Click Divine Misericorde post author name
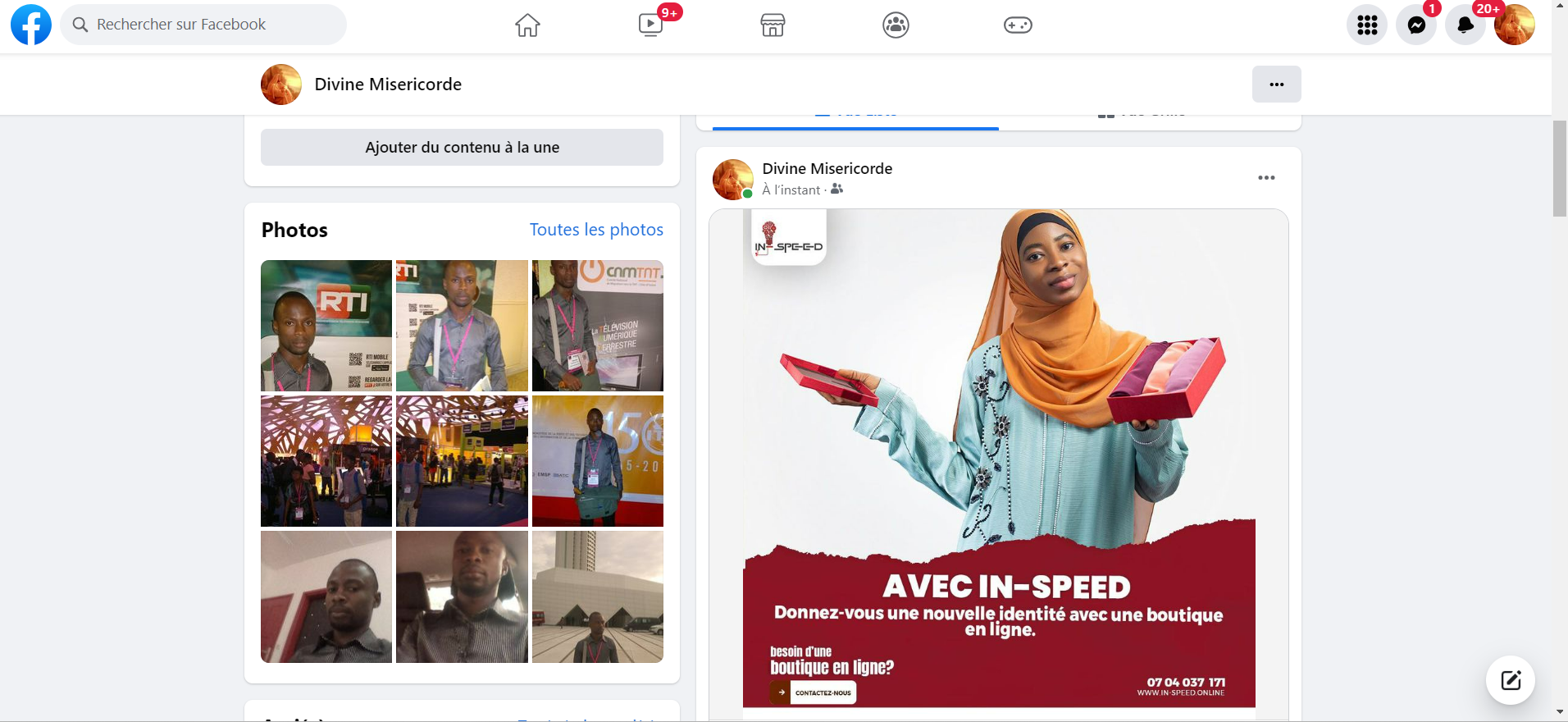1568x722 pixels. [x=827, y=168]
